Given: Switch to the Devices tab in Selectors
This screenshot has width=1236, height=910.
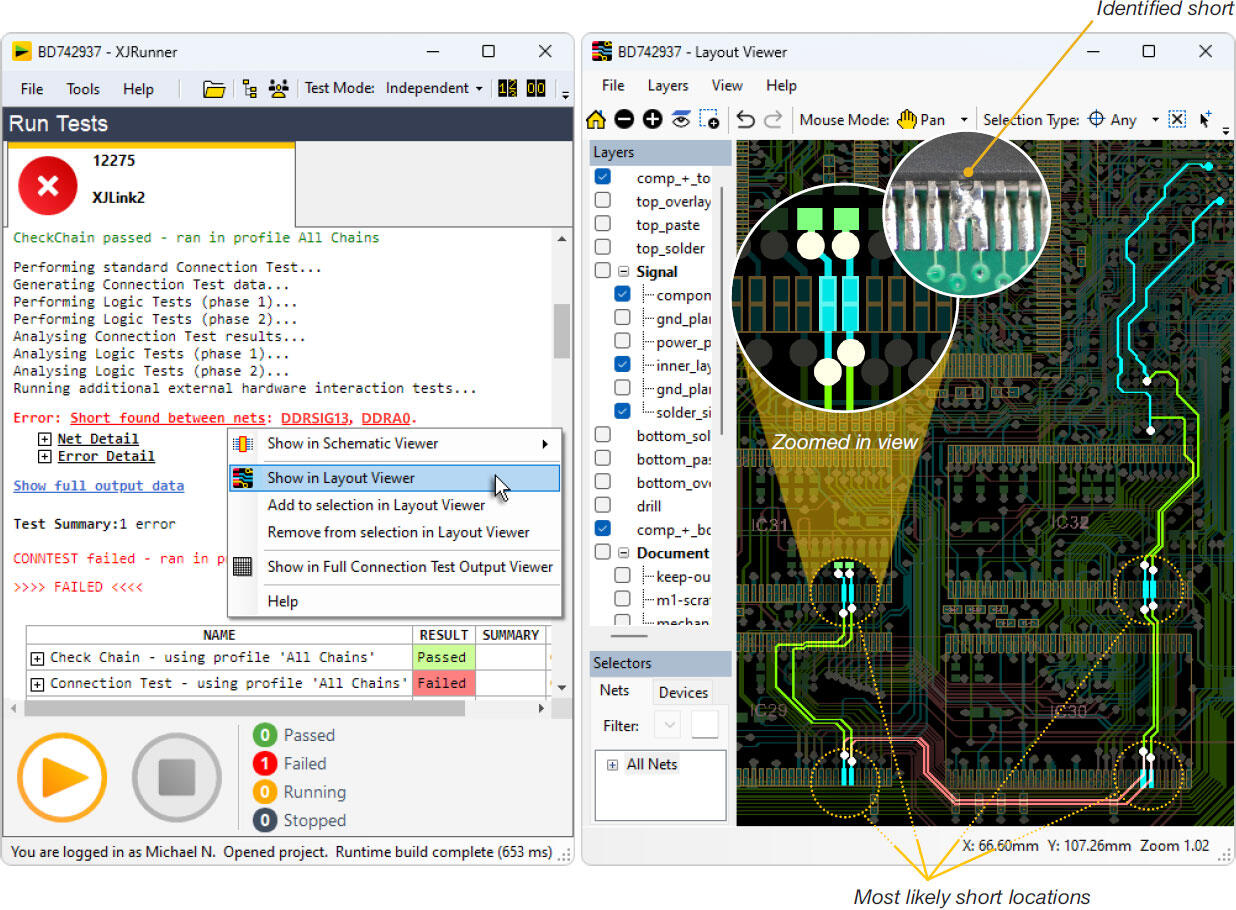Looking at the screenshot, I should [x=683, y=692].
